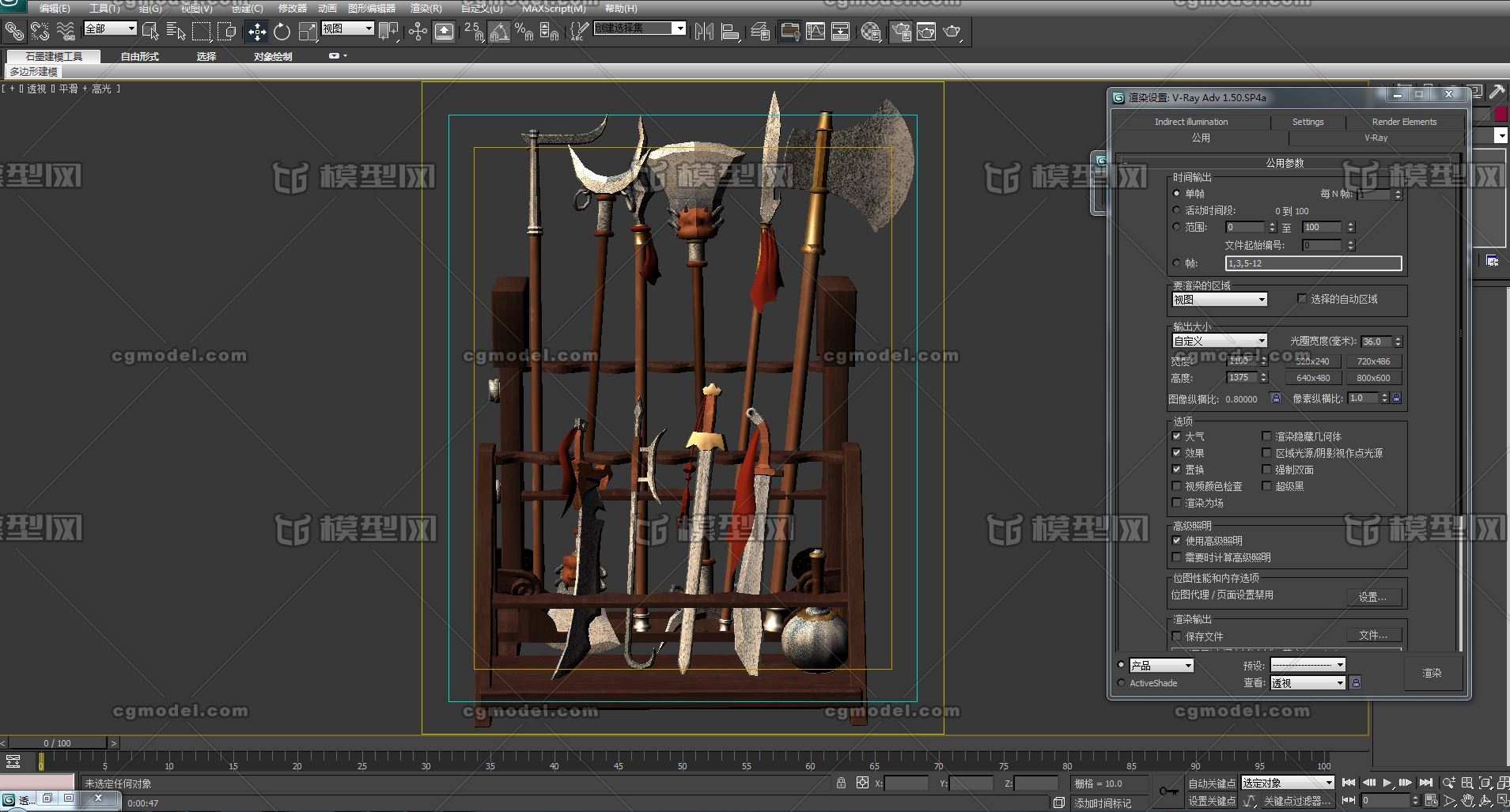Click the Mirror tool icon

(x=703, y=32)
